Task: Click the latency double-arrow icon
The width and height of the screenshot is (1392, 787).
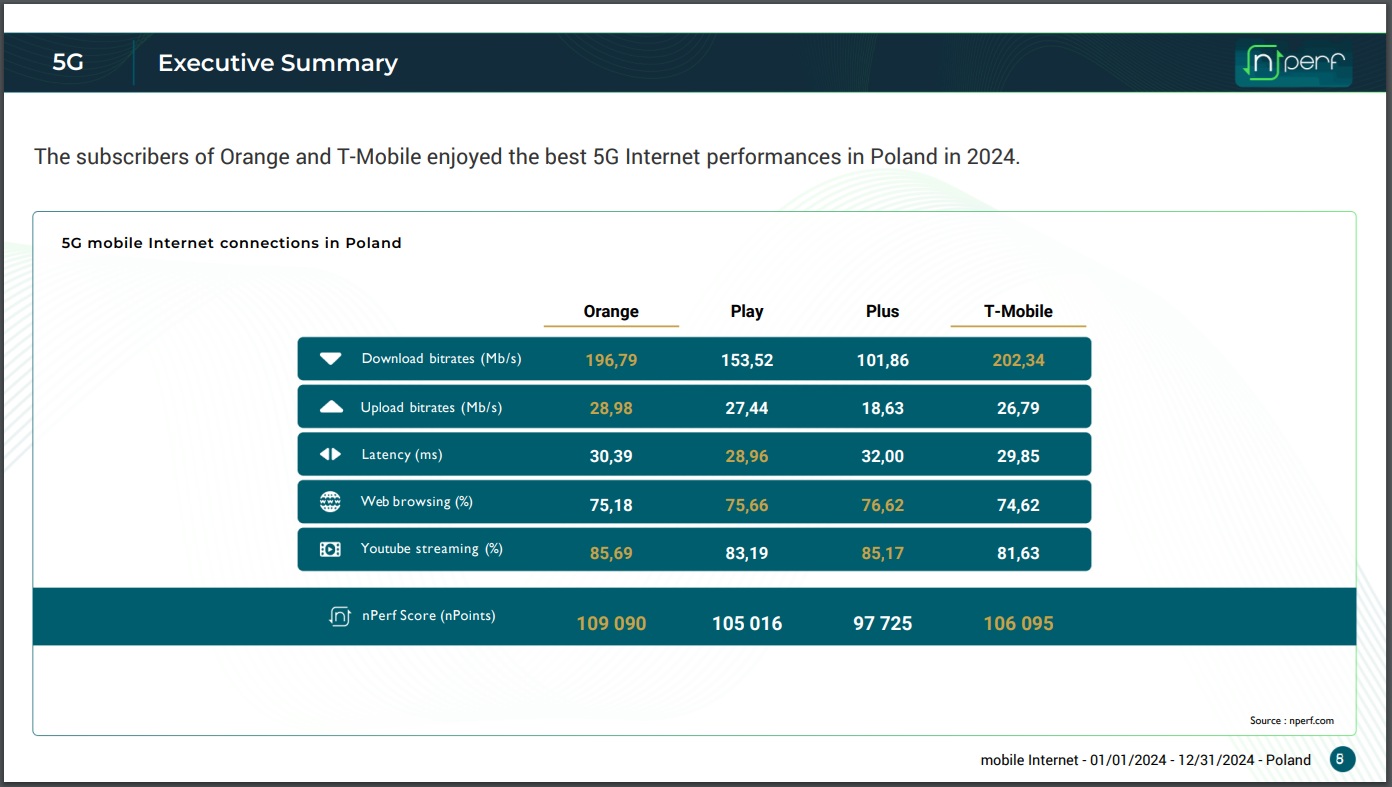Action: point(330,455)
